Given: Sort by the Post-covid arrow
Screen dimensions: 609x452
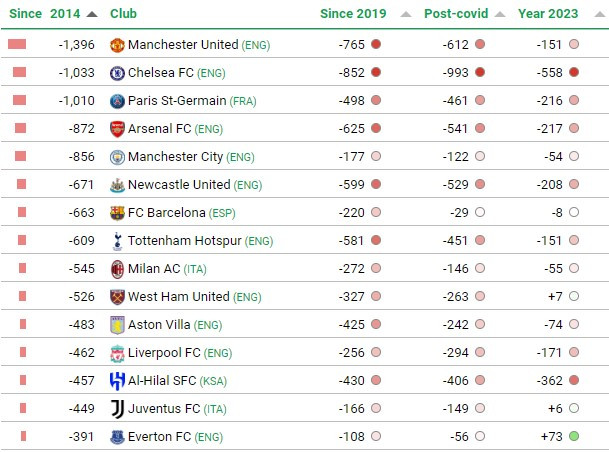Looking at the screenshot, I should point(500,14).
